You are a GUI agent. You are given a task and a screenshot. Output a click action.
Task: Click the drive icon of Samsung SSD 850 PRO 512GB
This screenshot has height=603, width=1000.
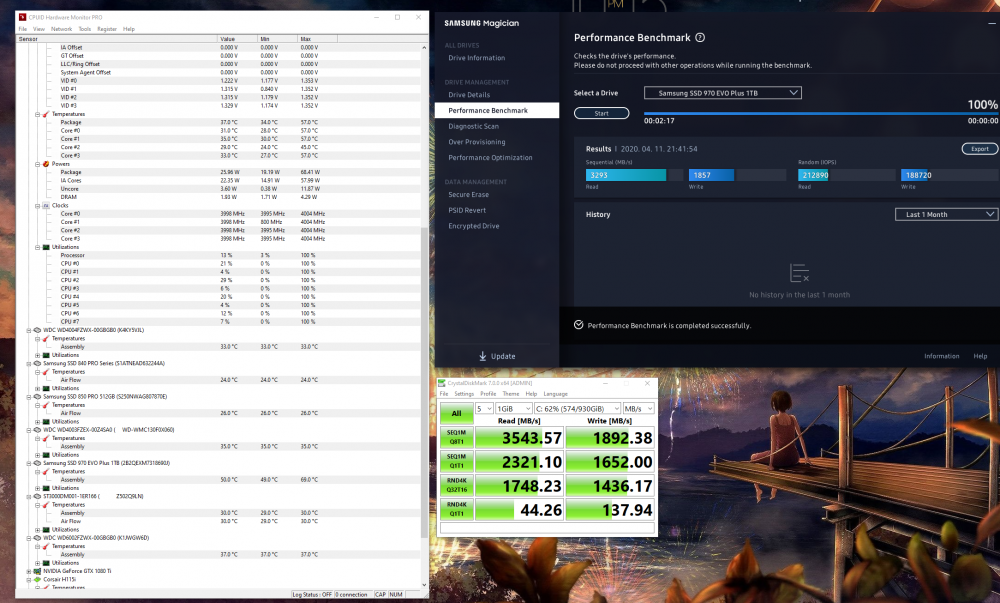click(37, 396)
